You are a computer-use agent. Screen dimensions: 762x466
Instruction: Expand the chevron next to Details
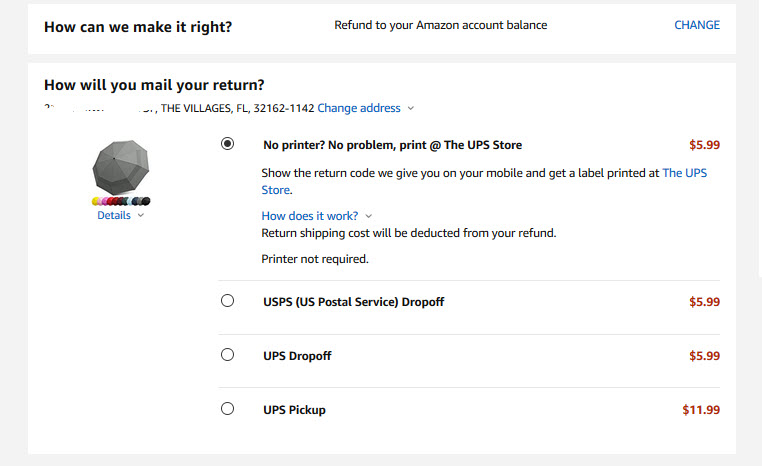140,215
